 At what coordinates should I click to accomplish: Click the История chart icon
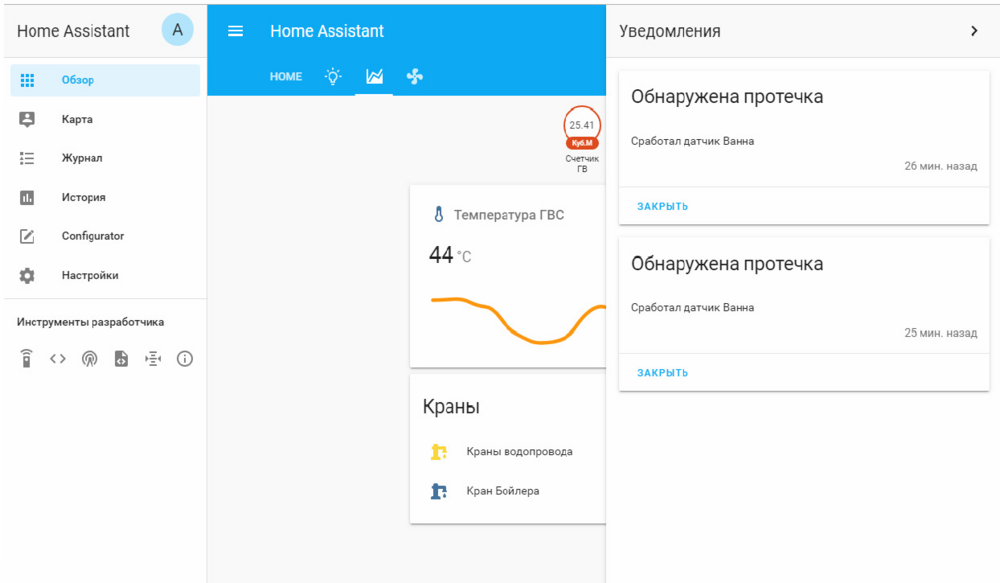[27, 198]
